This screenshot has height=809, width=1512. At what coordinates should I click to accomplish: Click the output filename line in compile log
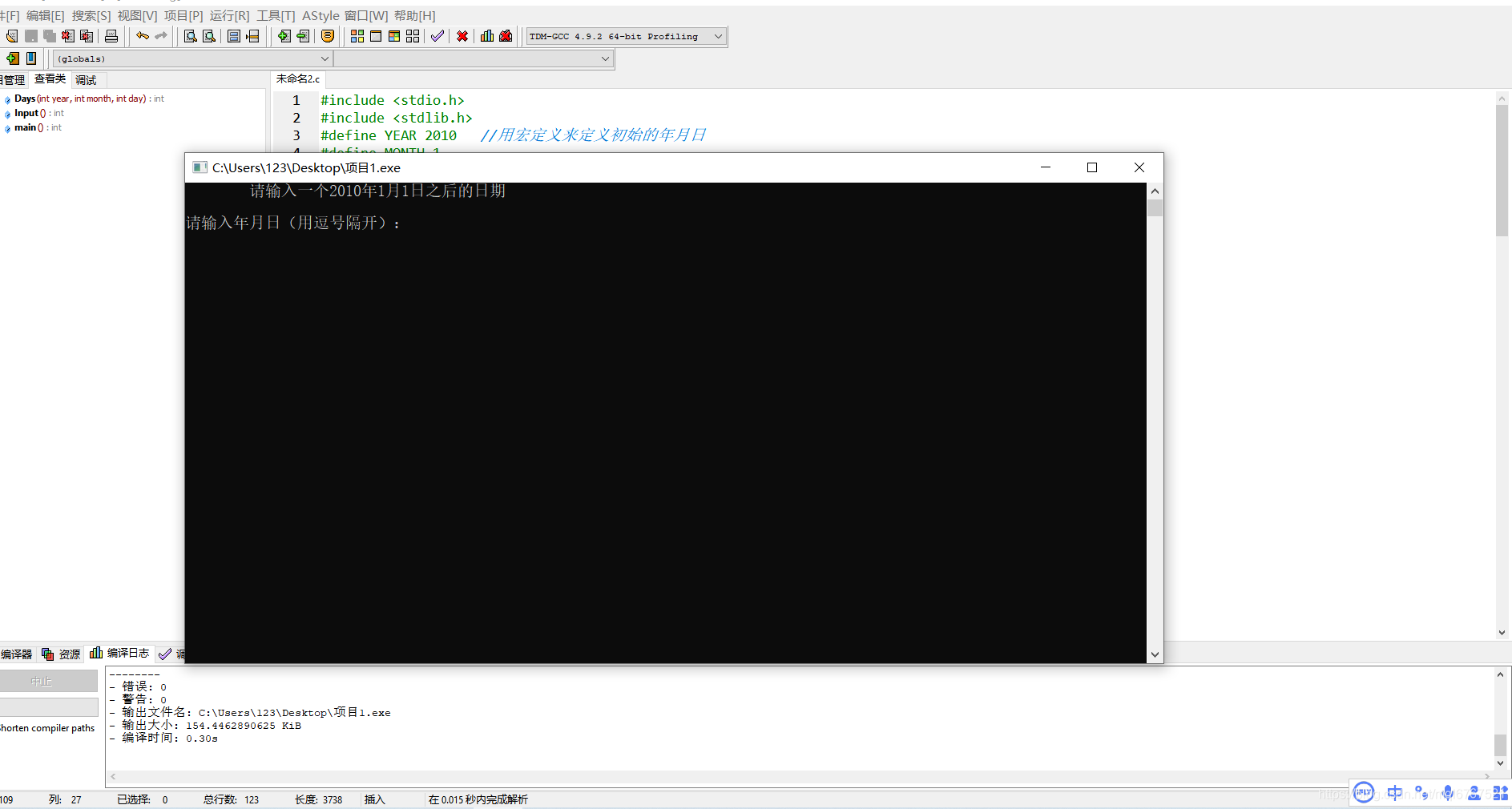pyautogui.click(x=250, y=712)
